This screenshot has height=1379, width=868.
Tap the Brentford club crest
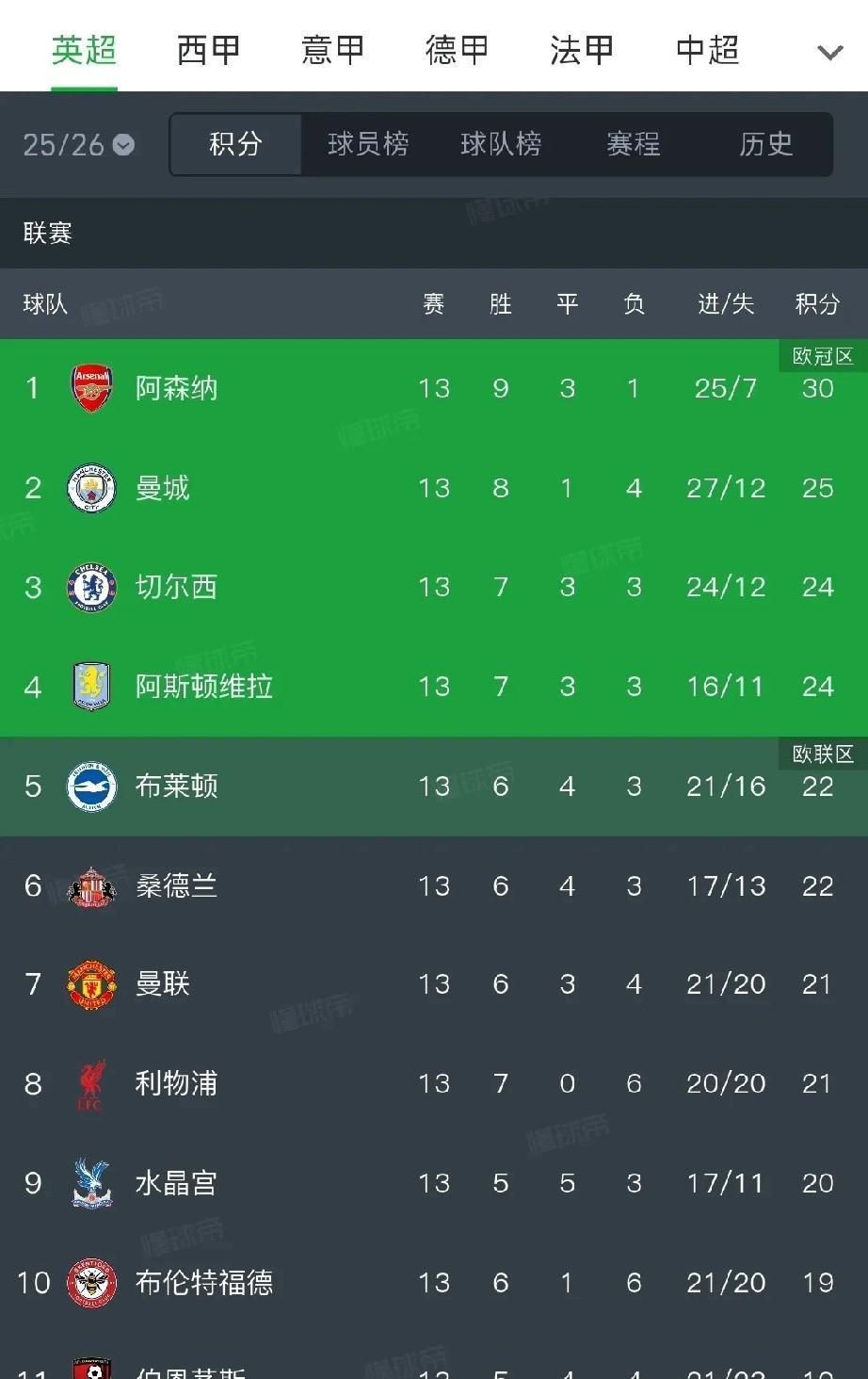(92, 1283)
